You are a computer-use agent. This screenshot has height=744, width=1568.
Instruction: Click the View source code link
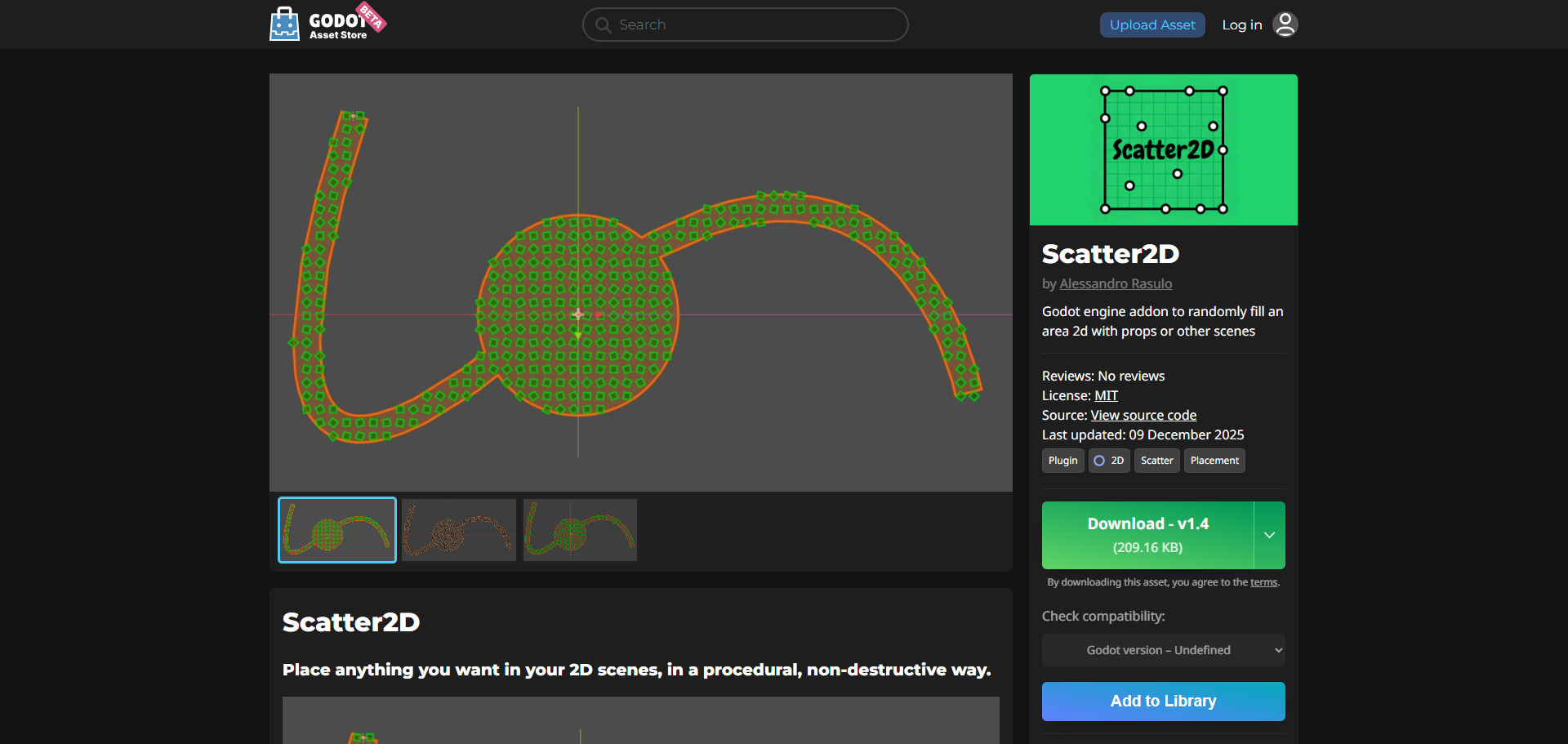[x=1143, y=415]
